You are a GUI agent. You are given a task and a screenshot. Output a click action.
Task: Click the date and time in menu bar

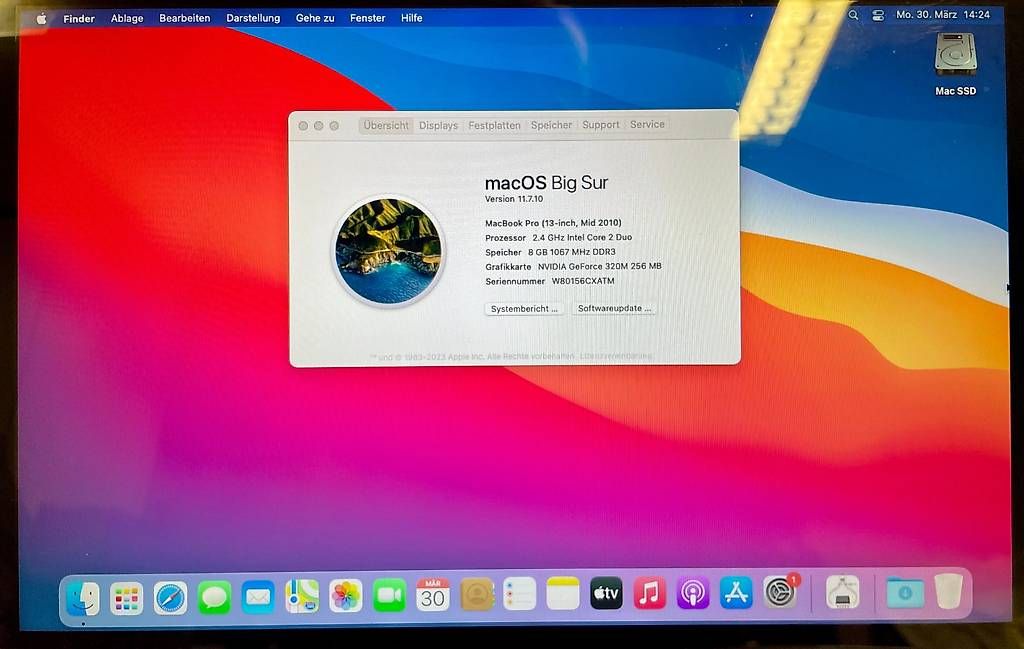click(x=943, y=14)
